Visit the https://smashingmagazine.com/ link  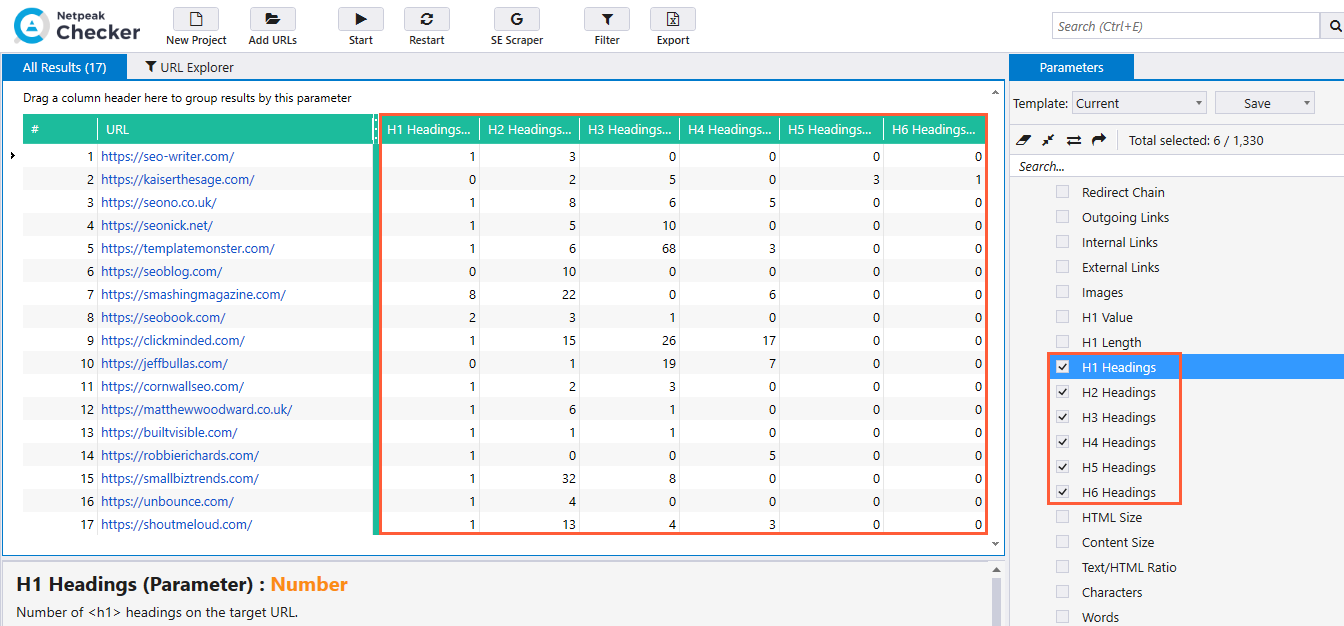coord(193,294)
